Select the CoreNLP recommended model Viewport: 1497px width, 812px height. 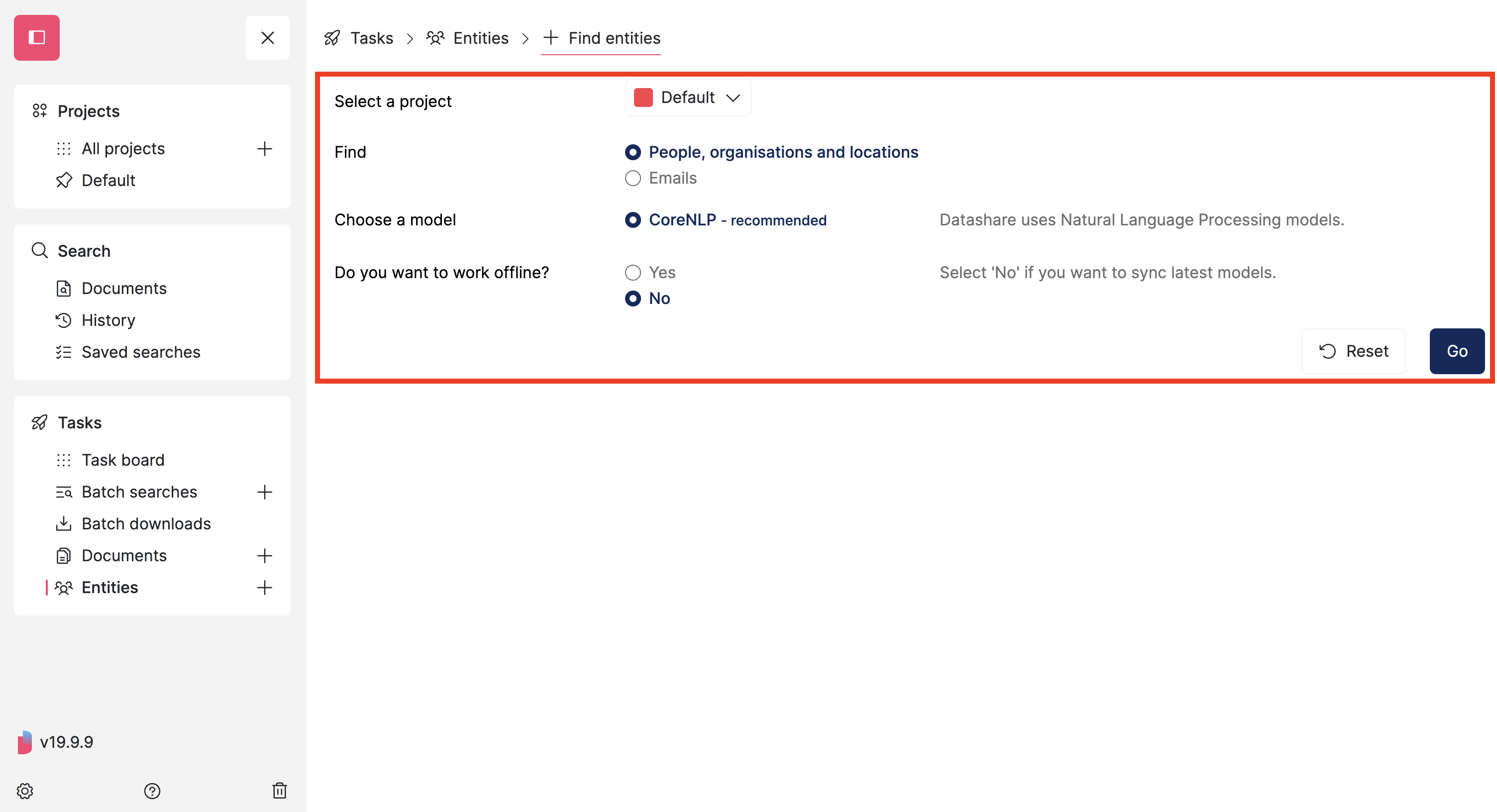coord(633,219)
